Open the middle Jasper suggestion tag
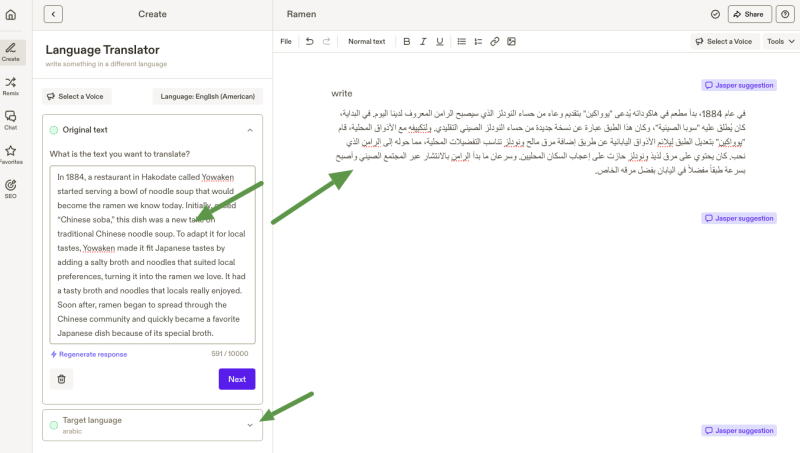This screenshot has height=453, width=800. [x=739, y=218]
